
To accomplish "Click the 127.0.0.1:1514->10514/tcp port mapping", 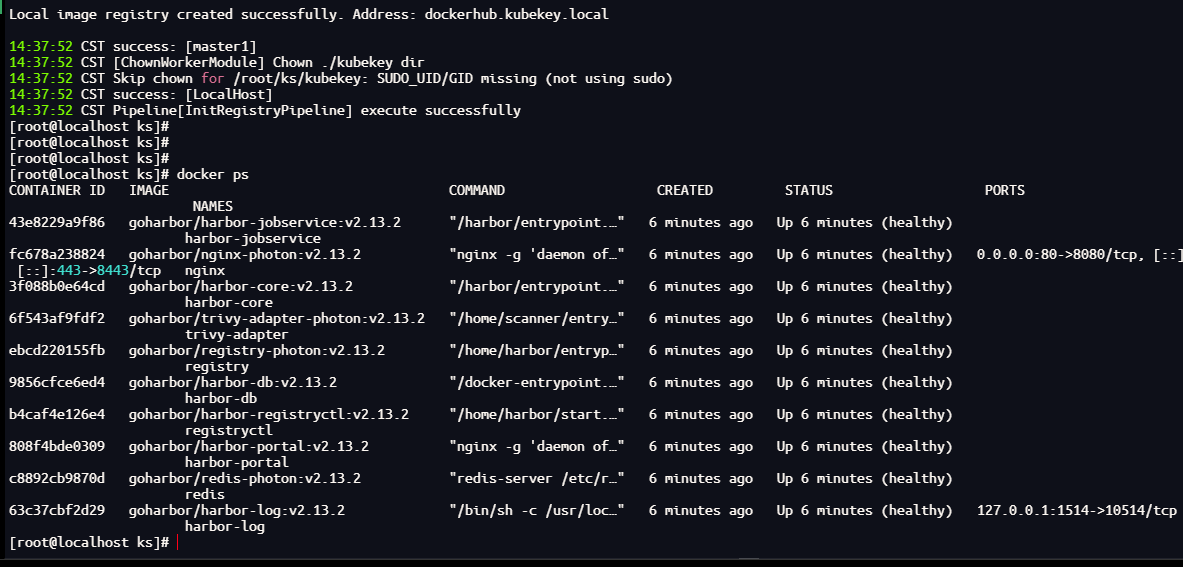I will [1076, 510].
